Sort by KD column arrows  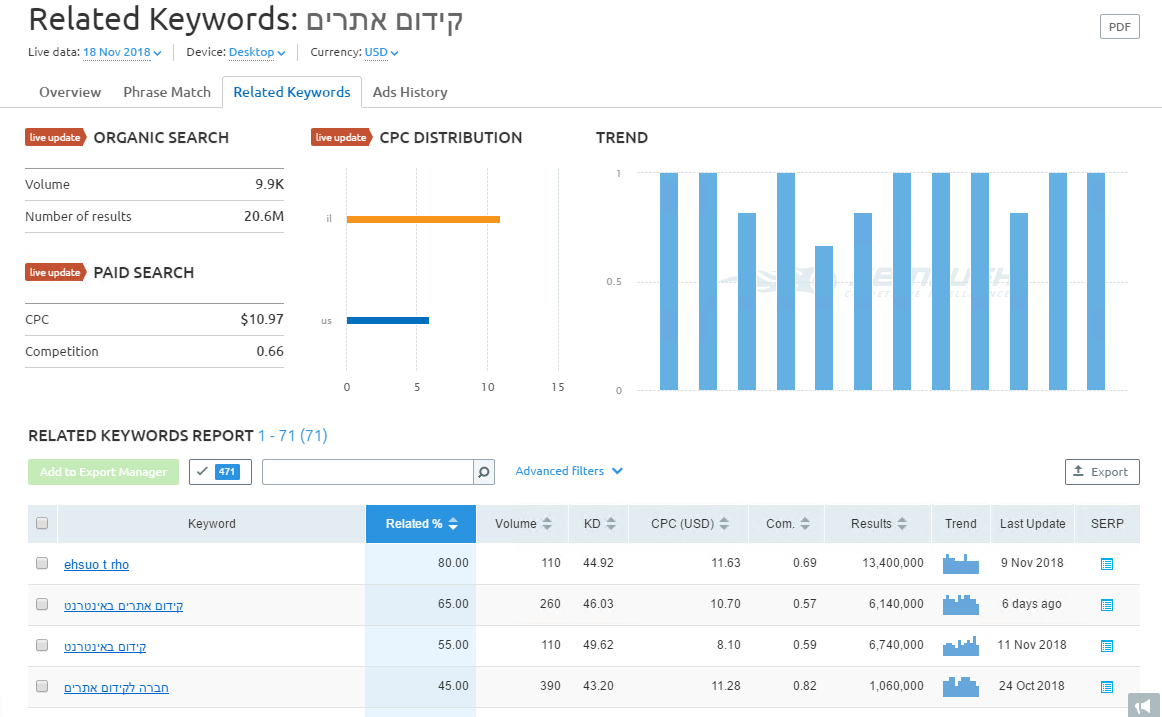[x=611, y=524]
